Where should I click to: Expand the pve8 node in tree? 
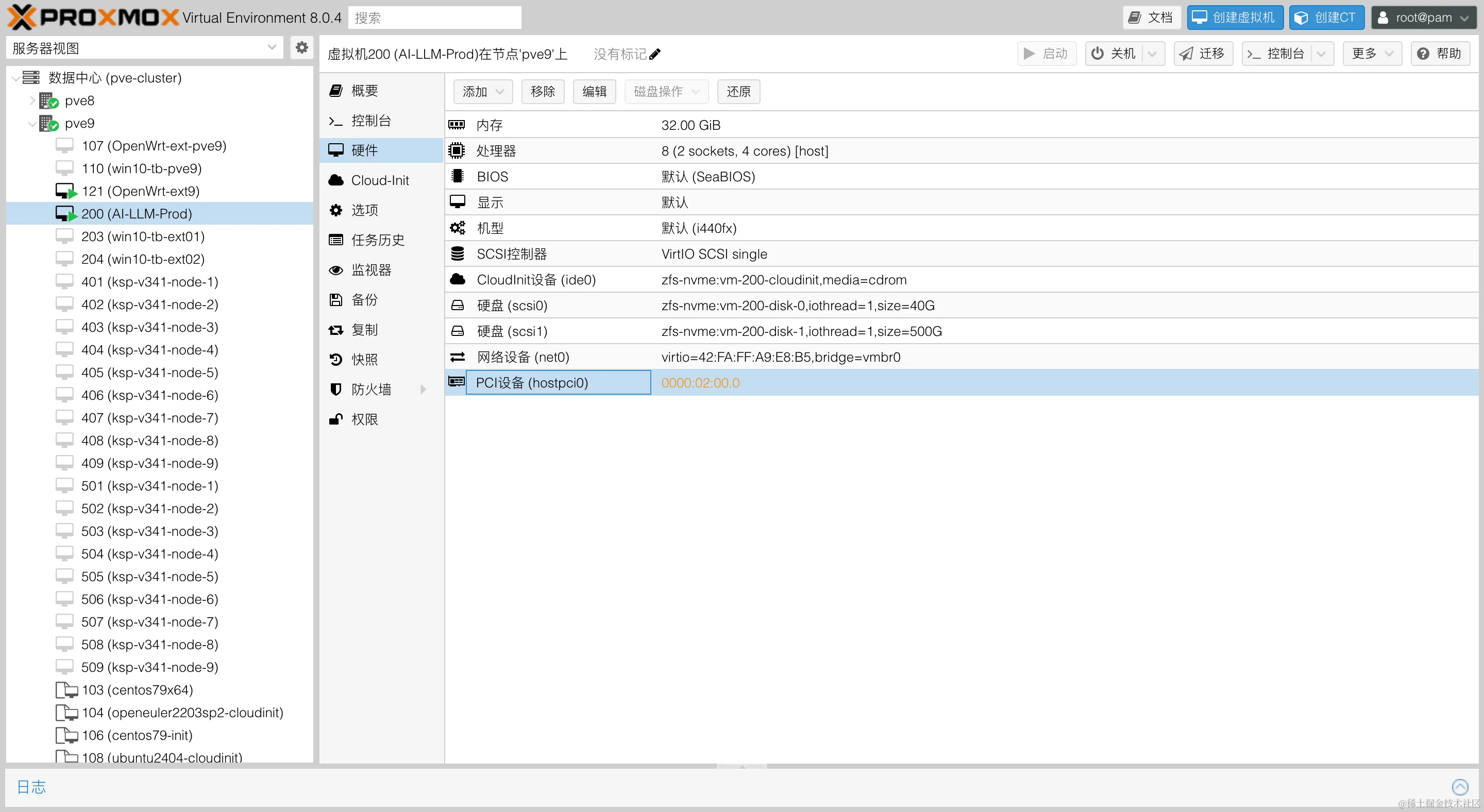pos(33,100)
